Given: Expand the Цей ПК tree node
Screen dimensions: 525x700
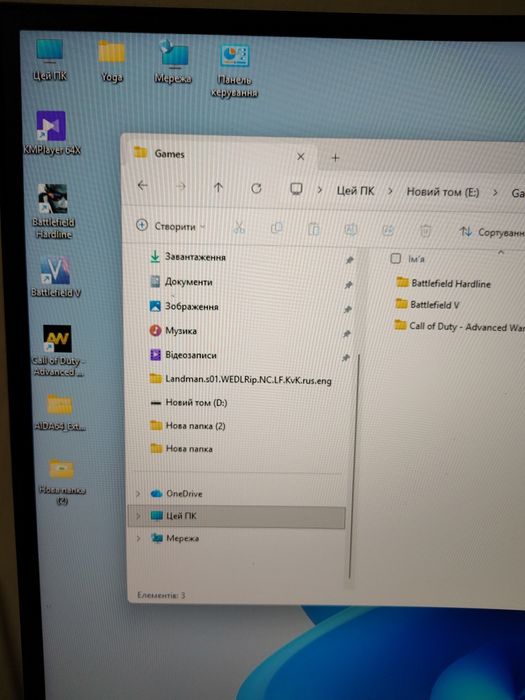Looking at the screenshot, I should tap(138, 516).
